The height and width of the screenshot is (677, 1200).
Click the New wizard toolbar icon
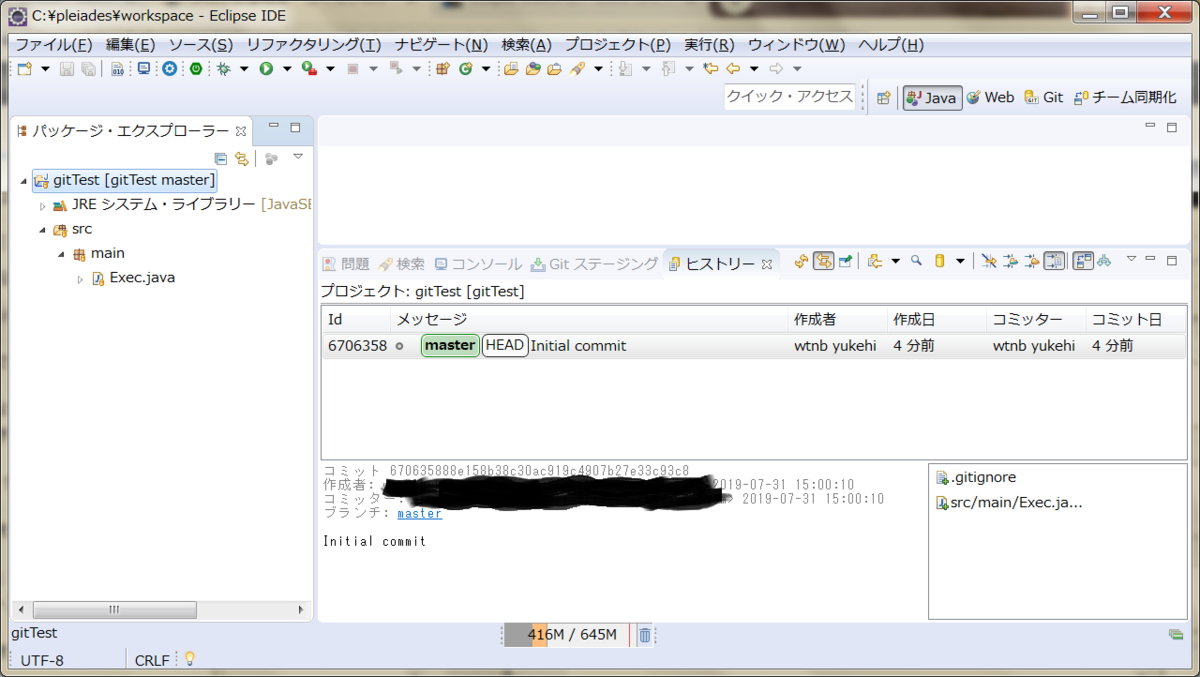coord(25,69)
